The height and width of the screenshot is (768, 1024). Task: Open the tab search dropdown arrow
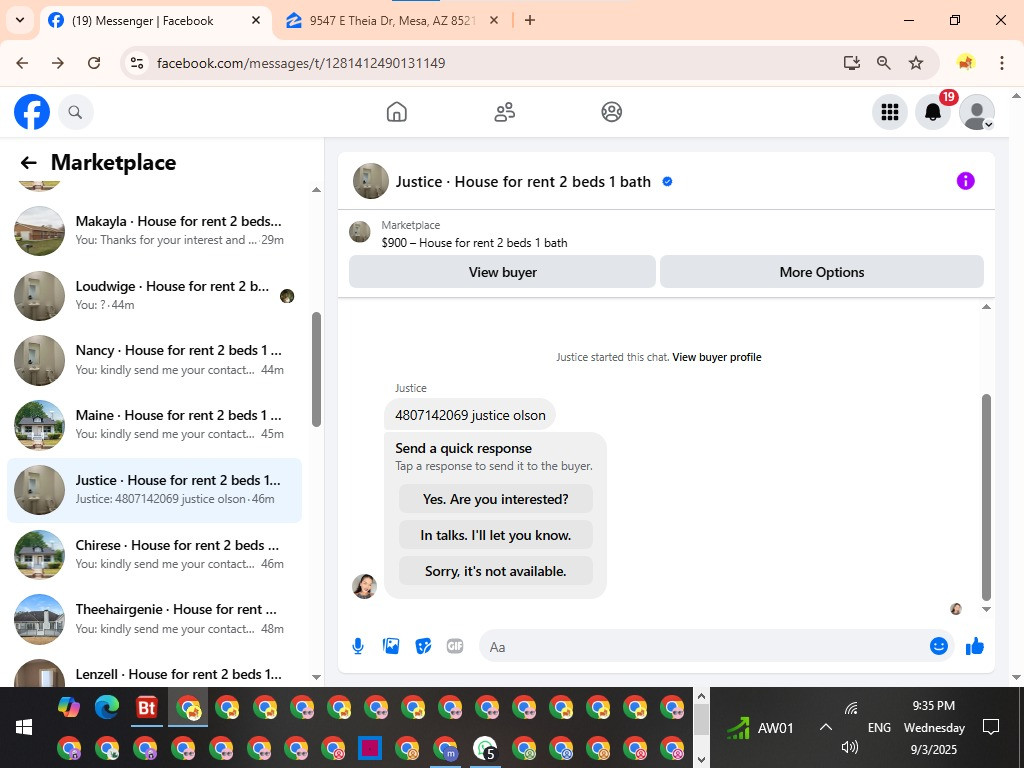point(20,20)
